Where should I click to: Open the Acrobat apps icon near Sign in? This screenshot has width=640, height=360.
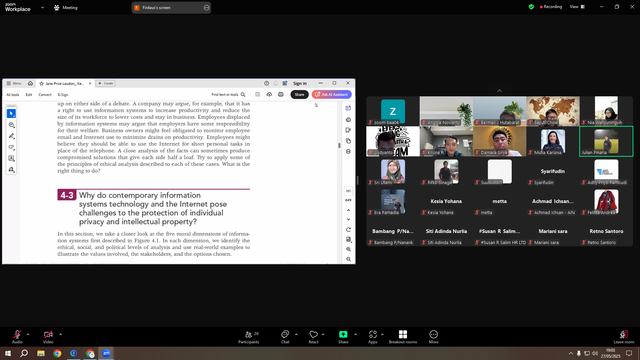(x=284, y=83)
